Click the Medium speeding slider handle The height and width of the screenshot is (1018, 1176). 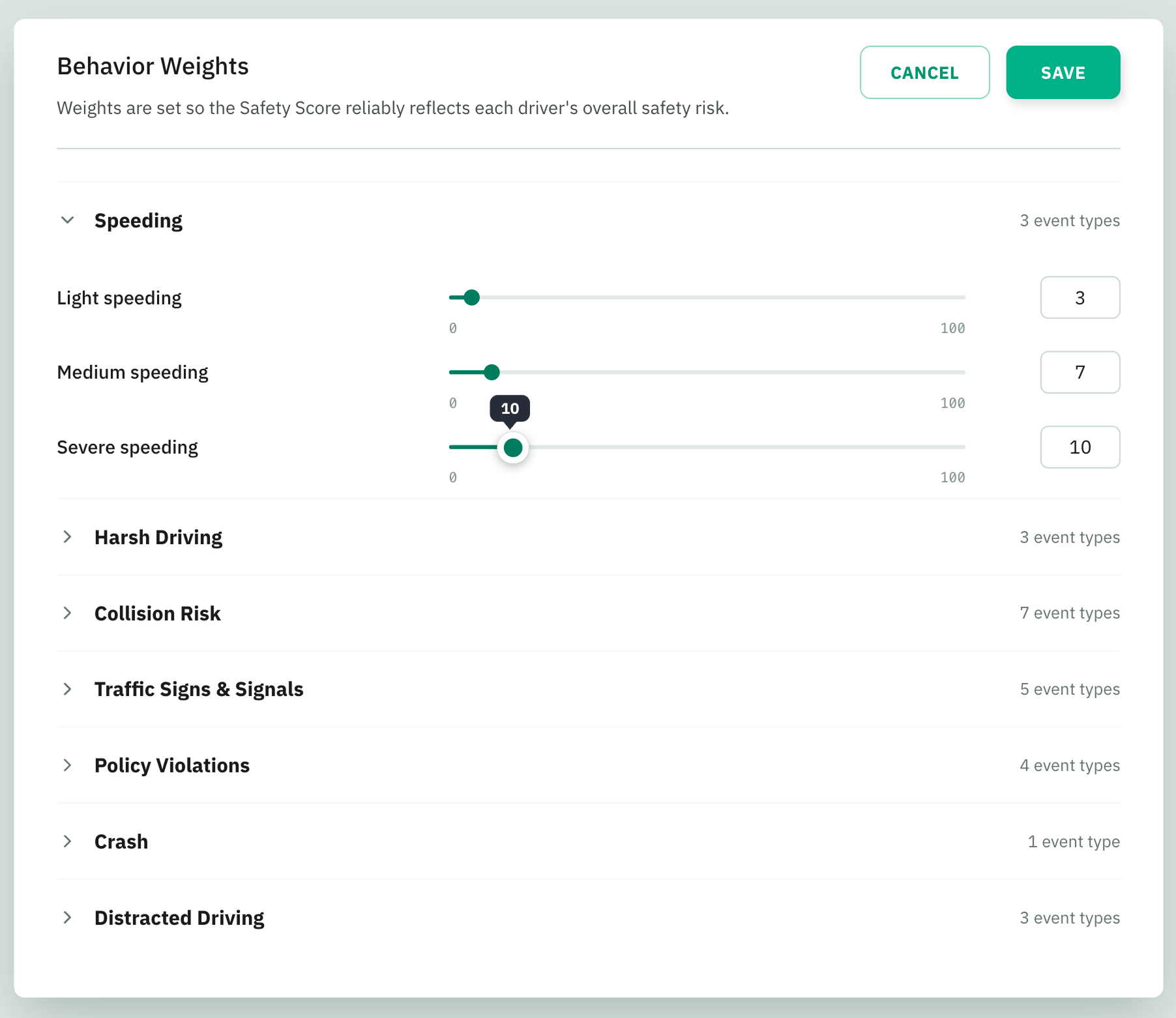pyautogui.click(x=492, y=372)
